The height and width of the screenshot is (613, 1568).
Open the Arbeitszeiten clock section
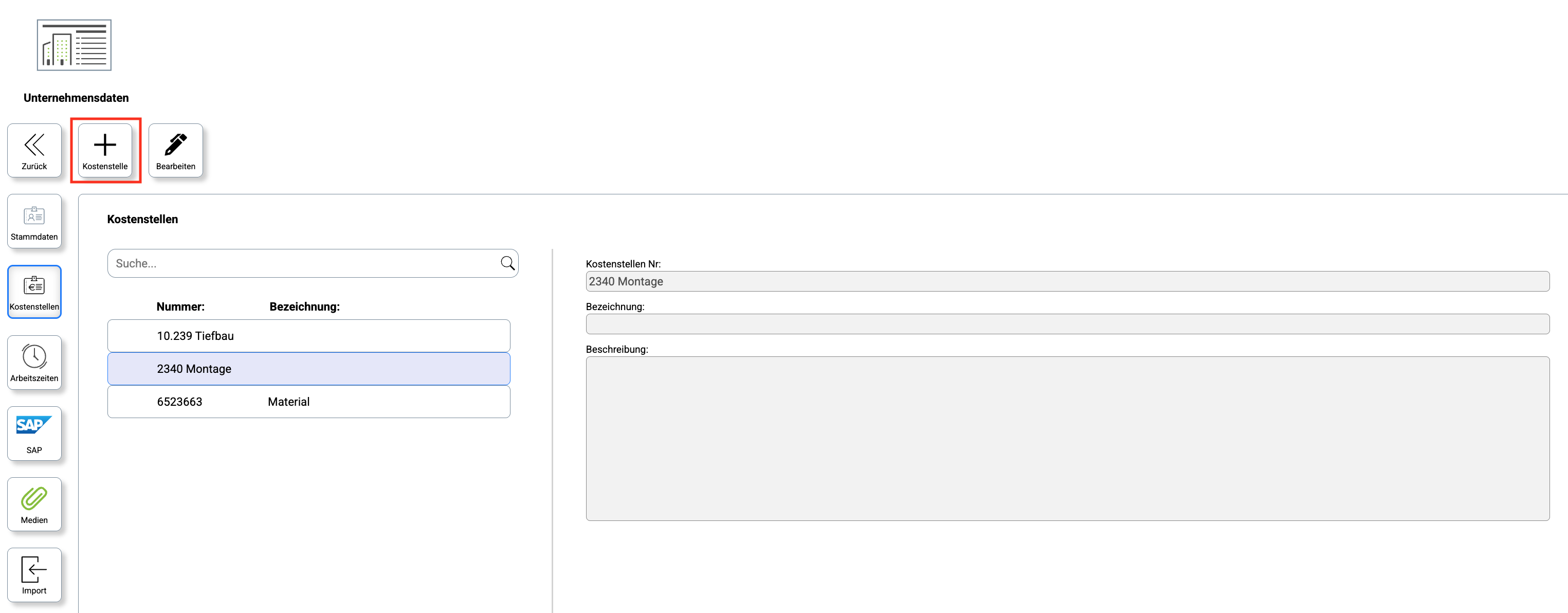tap(34, 362)
